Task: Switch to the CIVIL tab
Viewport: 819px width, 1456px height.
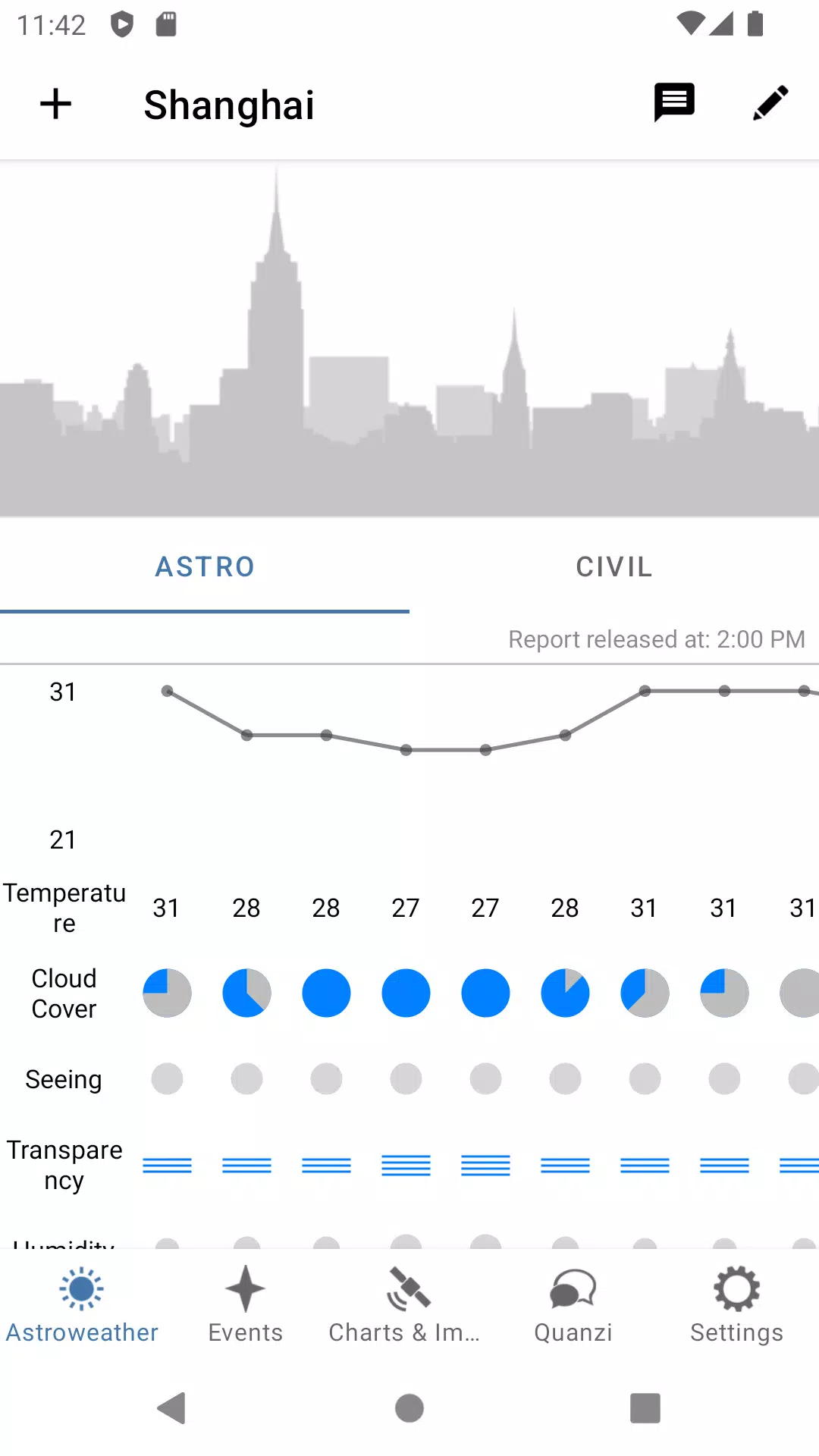Action: tap(614, 566)
